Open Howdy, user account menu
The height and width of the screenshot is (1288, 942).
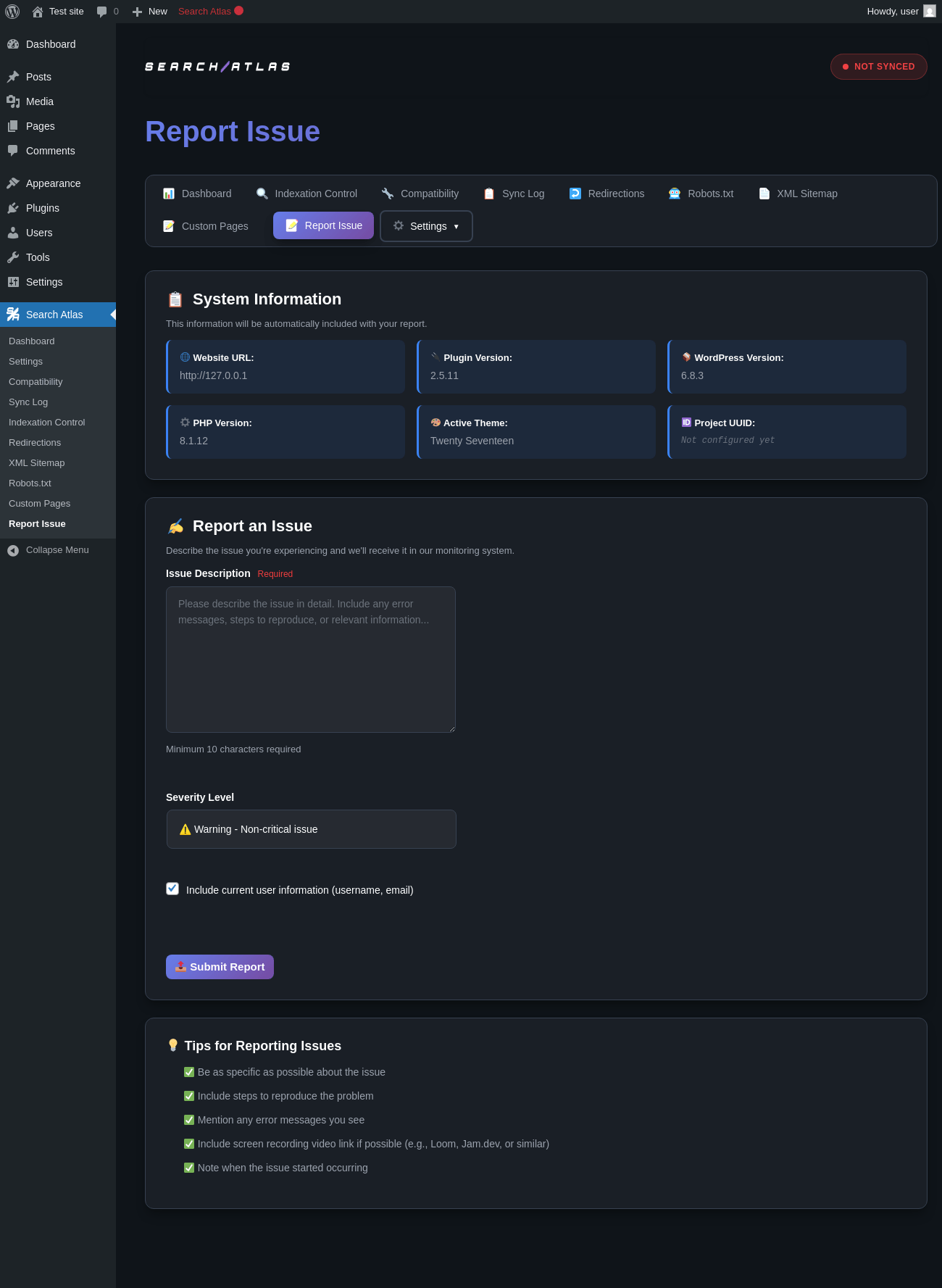click(x=901, y=12)
